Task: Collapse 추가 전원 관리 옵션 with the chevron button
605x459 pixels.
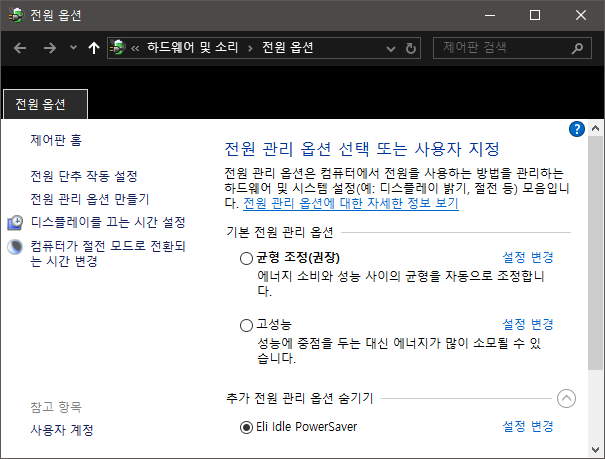Action: [x=566, y=398]
